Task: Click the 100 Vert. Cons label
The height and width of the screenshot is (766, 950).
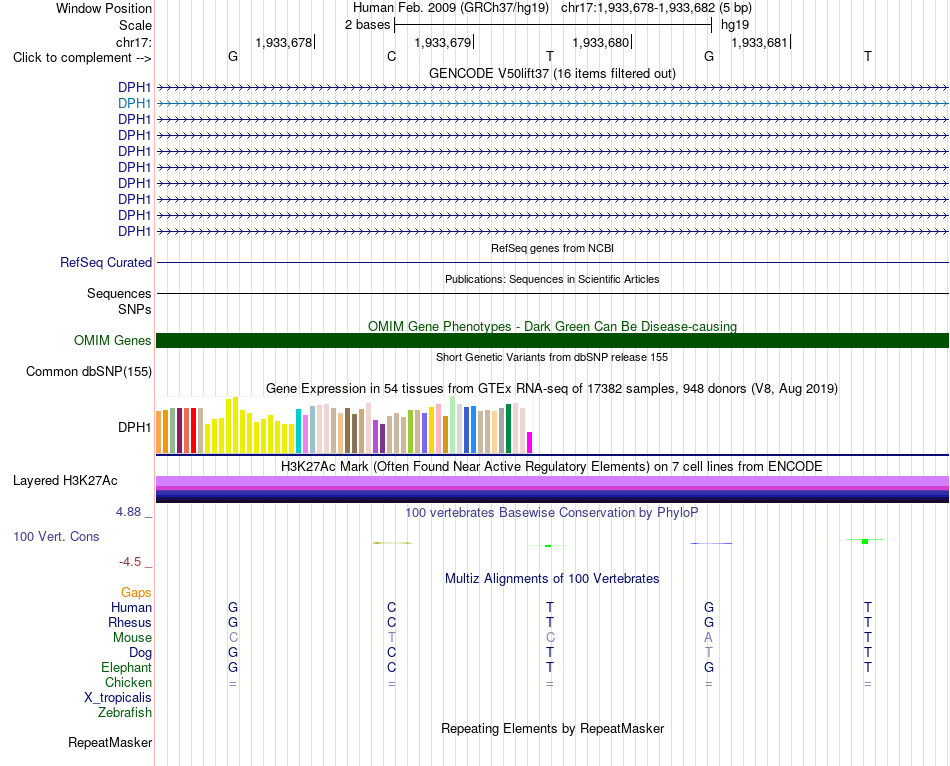Action: tap(56, 536)
